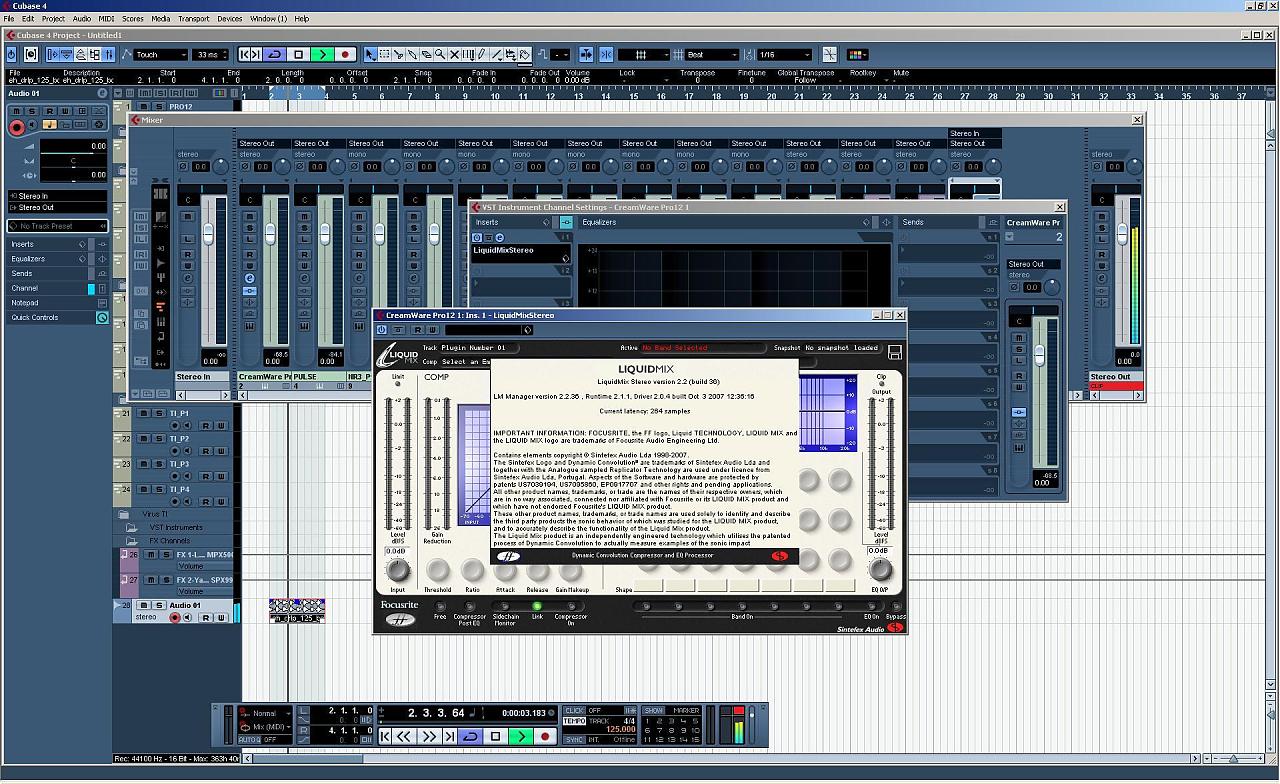
Task: Click Stop on the transport panel
Action: point(495,736)
